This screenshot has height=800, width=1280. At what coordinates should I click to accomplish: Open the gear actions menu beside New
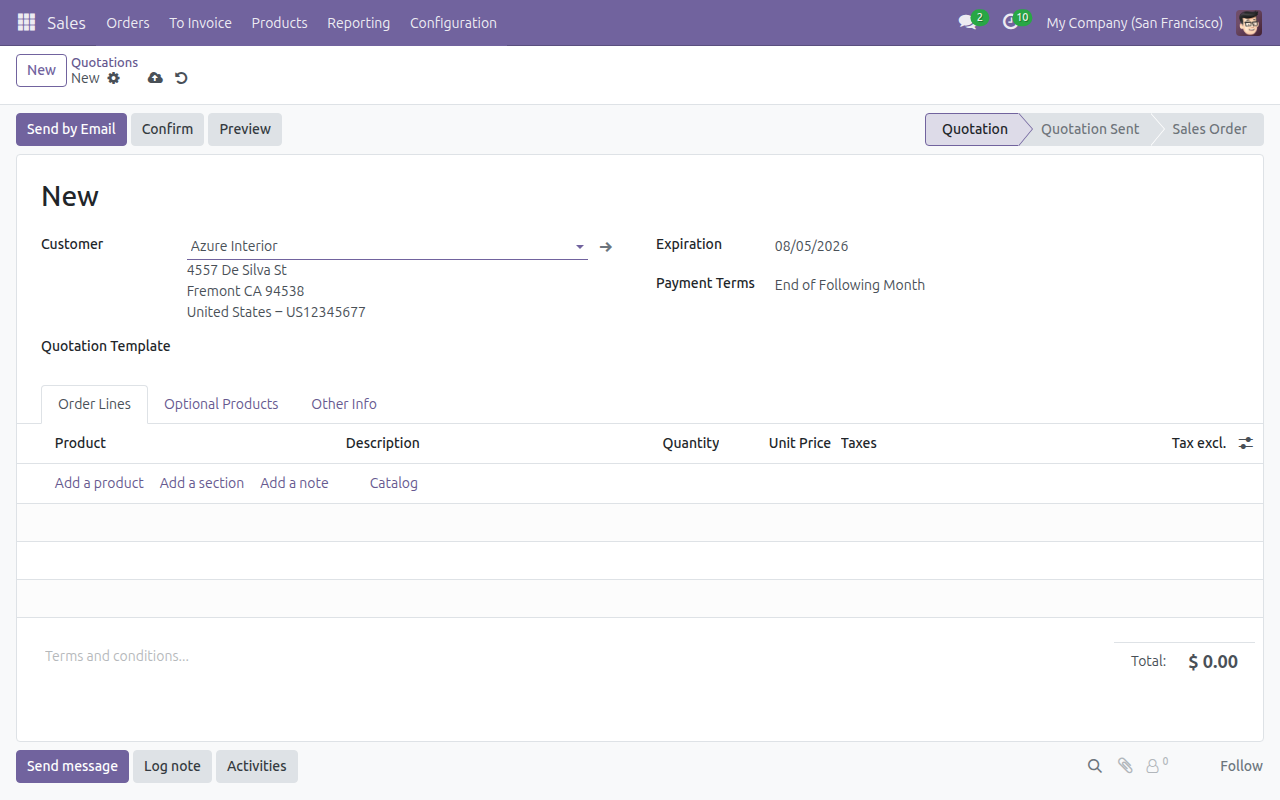(x=114, y=78)
